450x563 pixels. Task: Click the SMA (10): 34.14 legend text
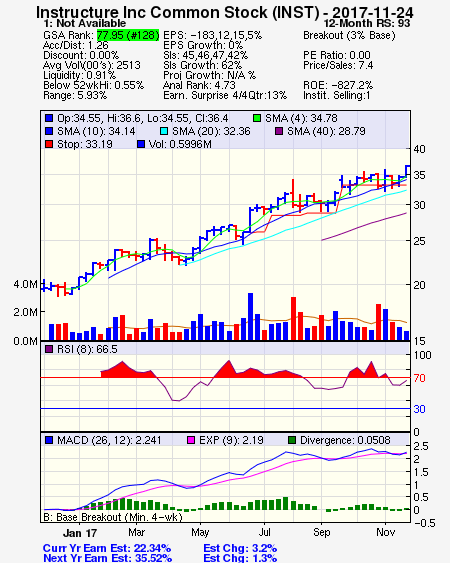point(96,131)
